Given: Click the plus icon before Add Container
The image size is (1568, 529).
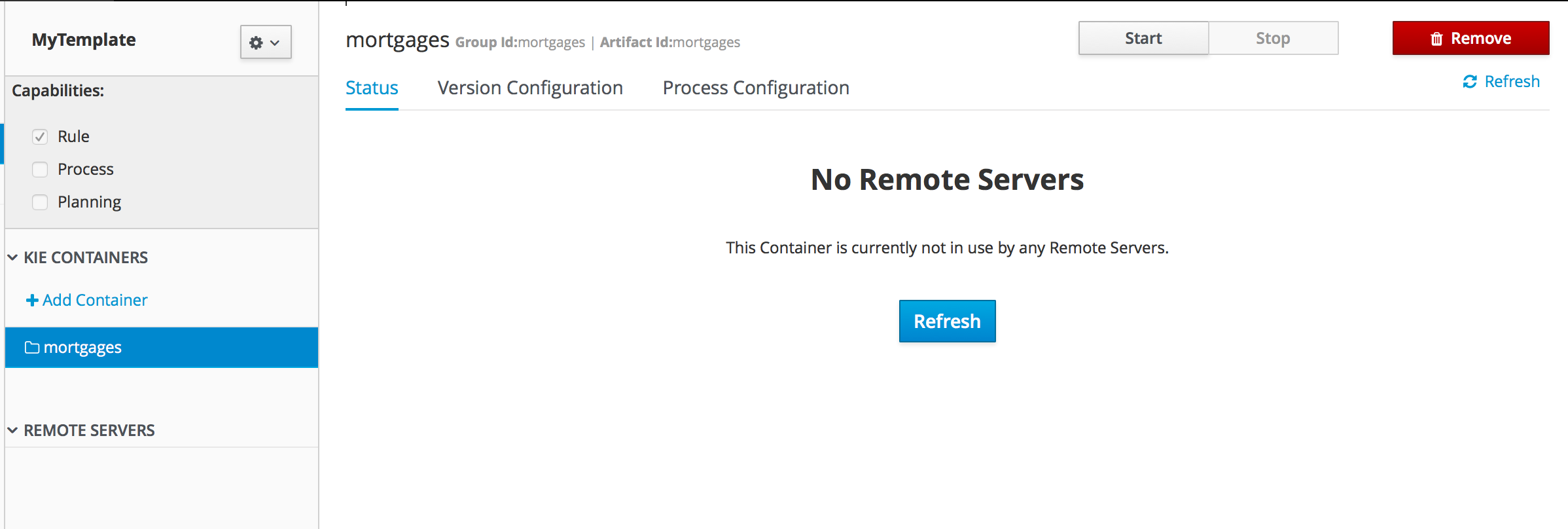Looking at the screenshot, I should point(31,301).
